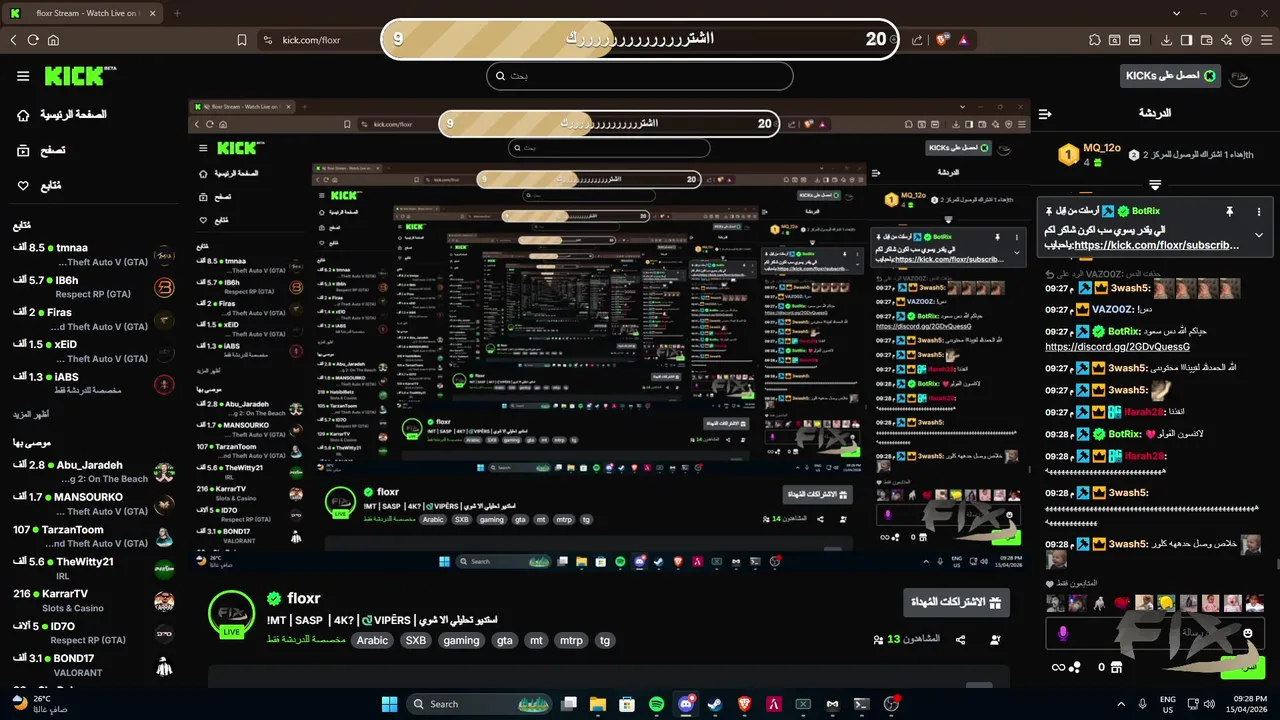This screenshot has height=720, width=1280.
Task: Click the 'الاشتراكات المُهداة' gifted subs button
Action: tap(957, 602)
